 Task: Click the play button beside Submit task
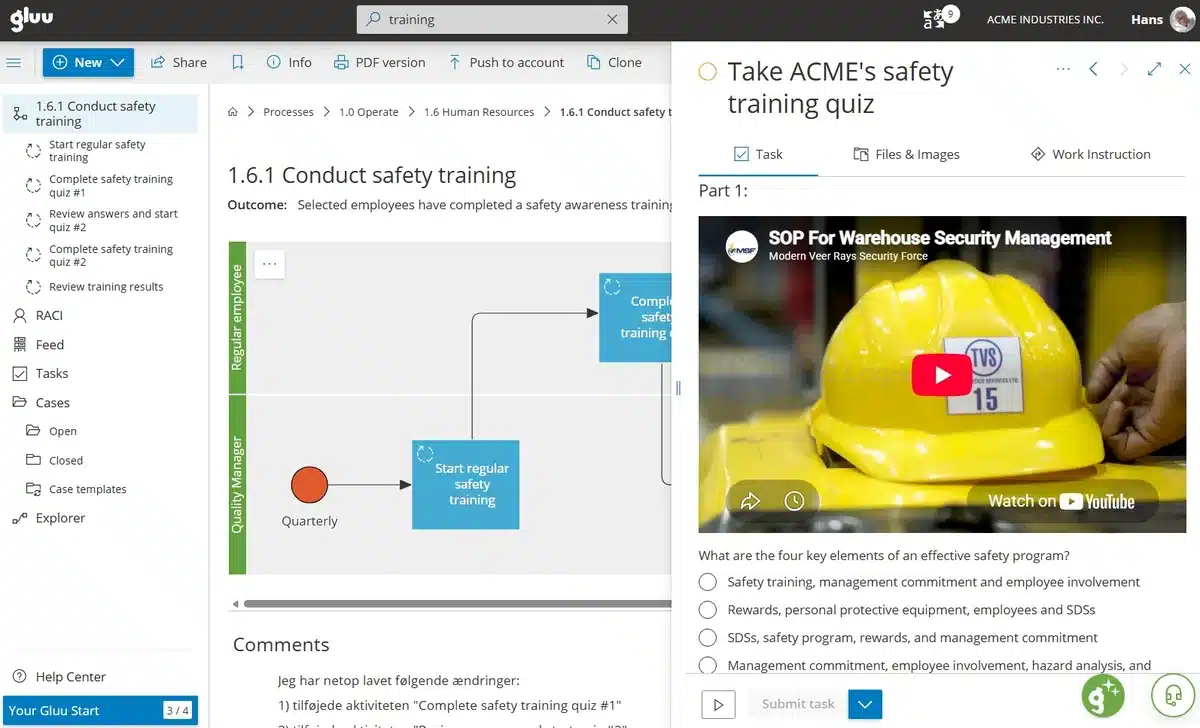(718, 704)
